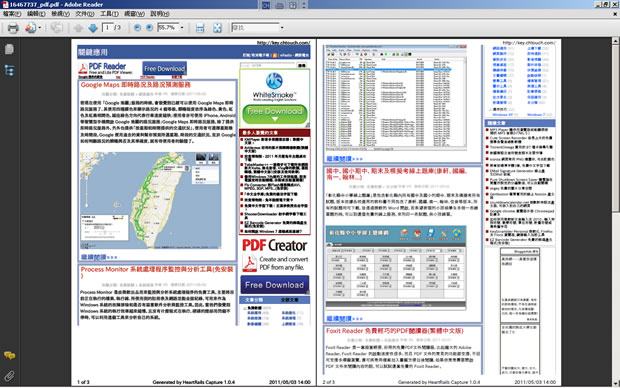Click 'Generated by HeartRails Capture 1.0.4' on page 1
The height and width of the screenshot is (388, 620).
[x=194, y=382]
